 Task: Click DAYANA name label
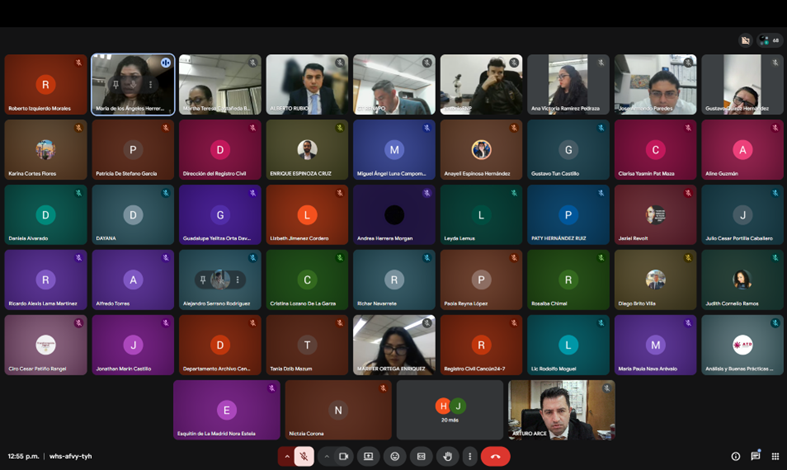pyautogui.click(x=106, y=239)
